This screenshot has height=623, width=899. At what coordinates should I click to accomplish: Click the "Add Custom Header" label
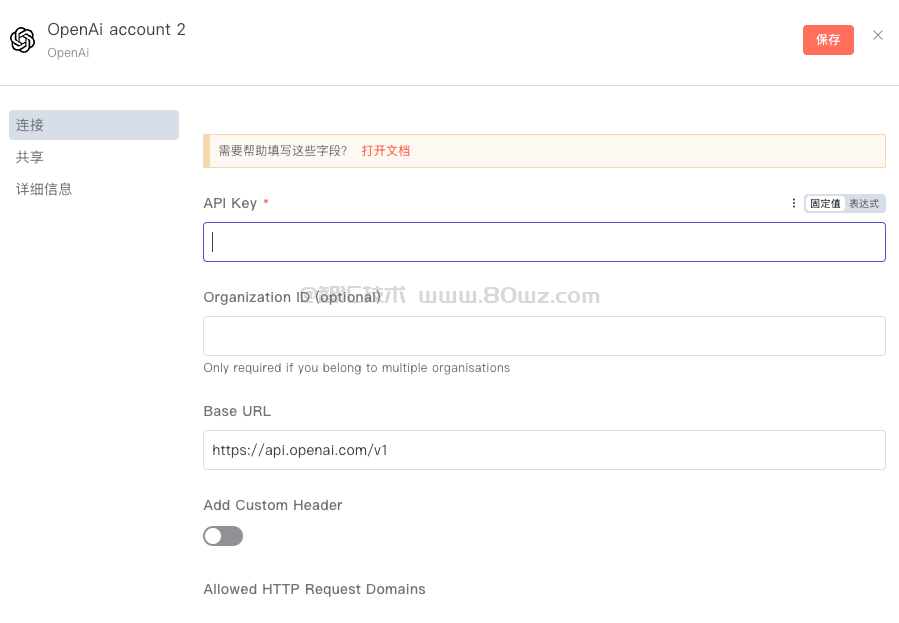(x=273, y=505)
